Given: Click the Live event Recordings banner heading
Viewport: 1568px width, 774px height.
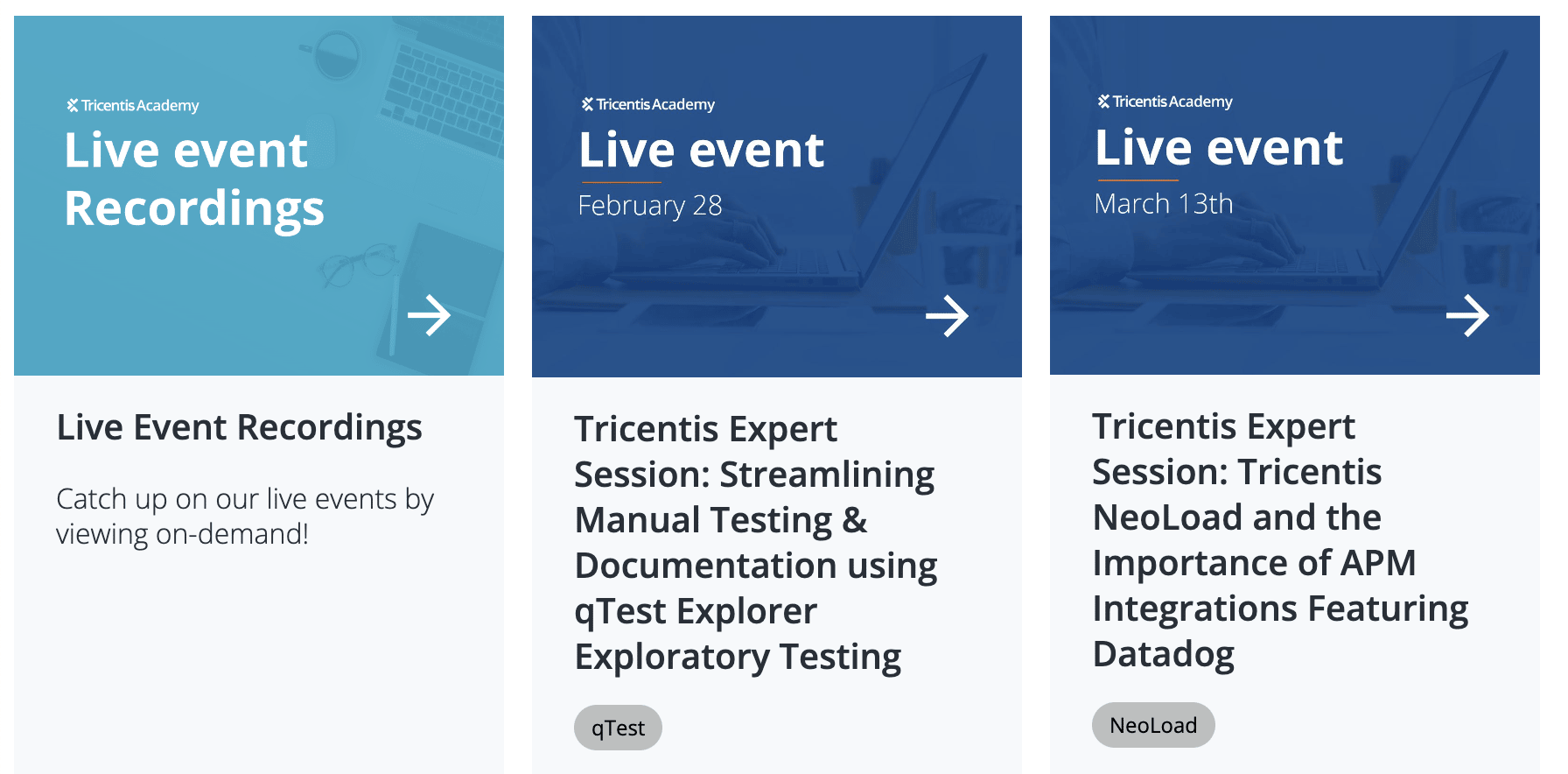Looking at the screenshot, I should click(x=193, y=179).
